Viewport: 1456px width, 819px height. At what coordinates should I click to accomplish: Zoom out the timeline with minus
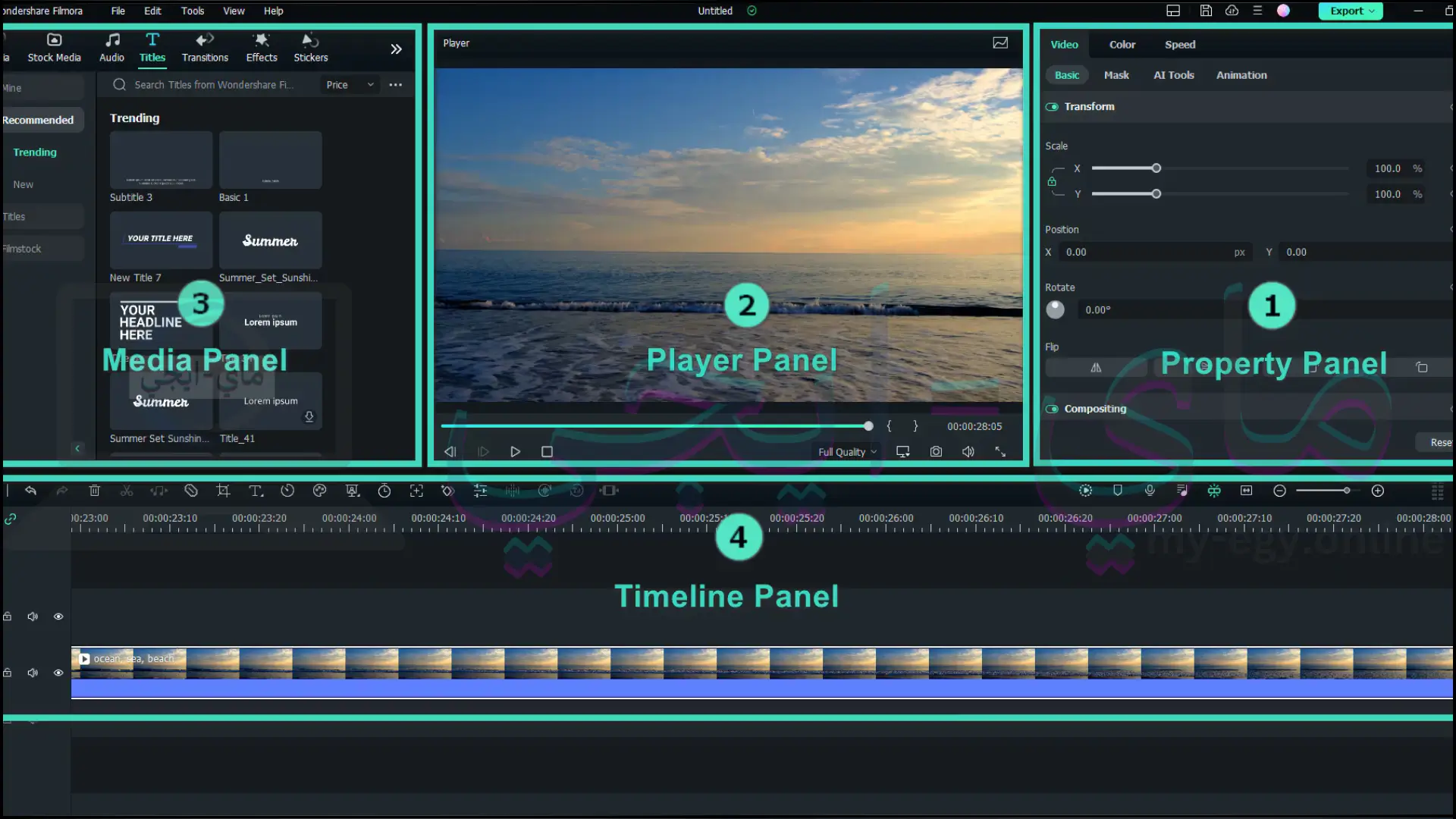tap(1279, 491)
